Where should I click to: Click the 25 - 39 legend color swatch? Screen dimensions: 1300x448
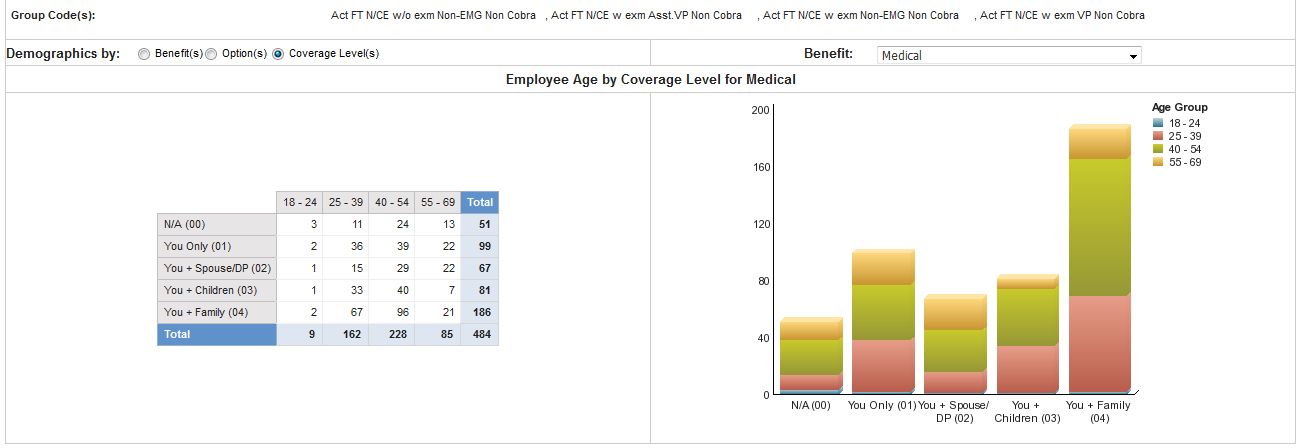pos(1158,136)
